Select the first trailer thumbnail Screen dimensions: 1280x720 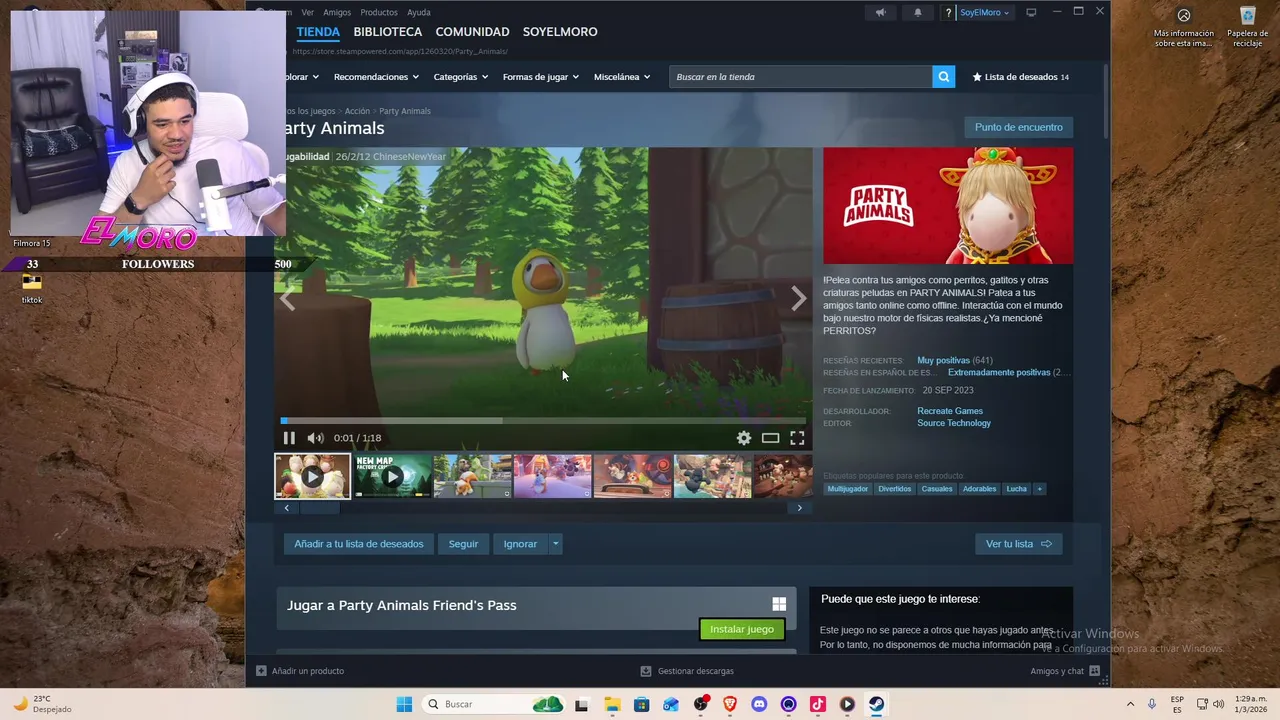click(x=313, y=476)
